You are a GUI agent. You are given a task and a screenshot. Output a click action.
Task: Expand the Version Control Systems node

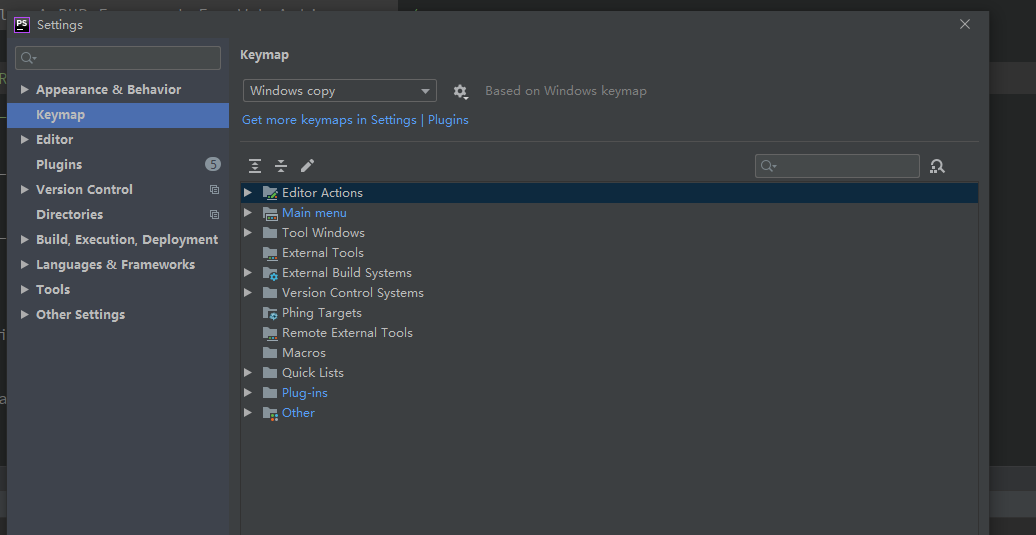point(248,293)
